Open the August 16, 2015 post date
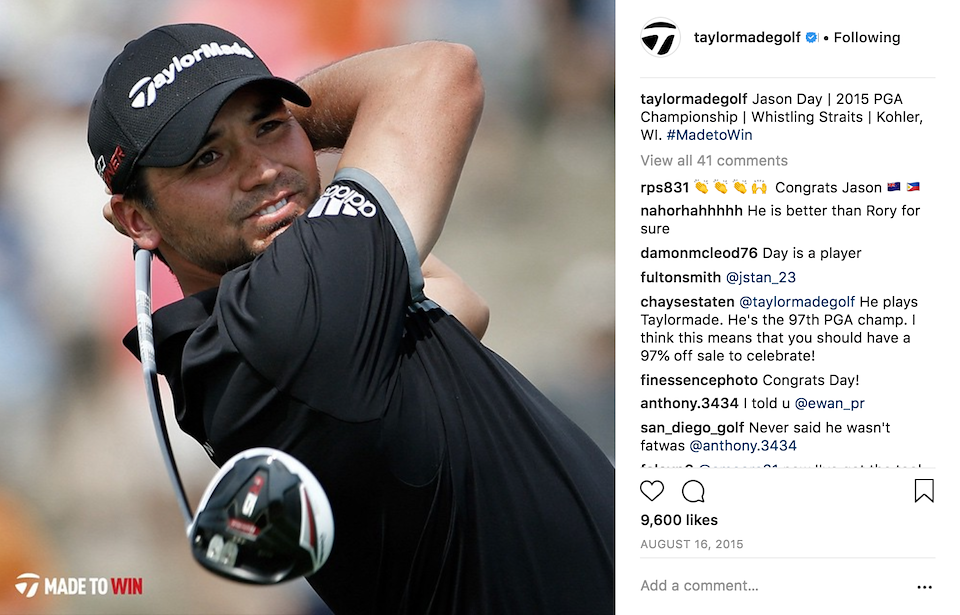 point(692,544)
